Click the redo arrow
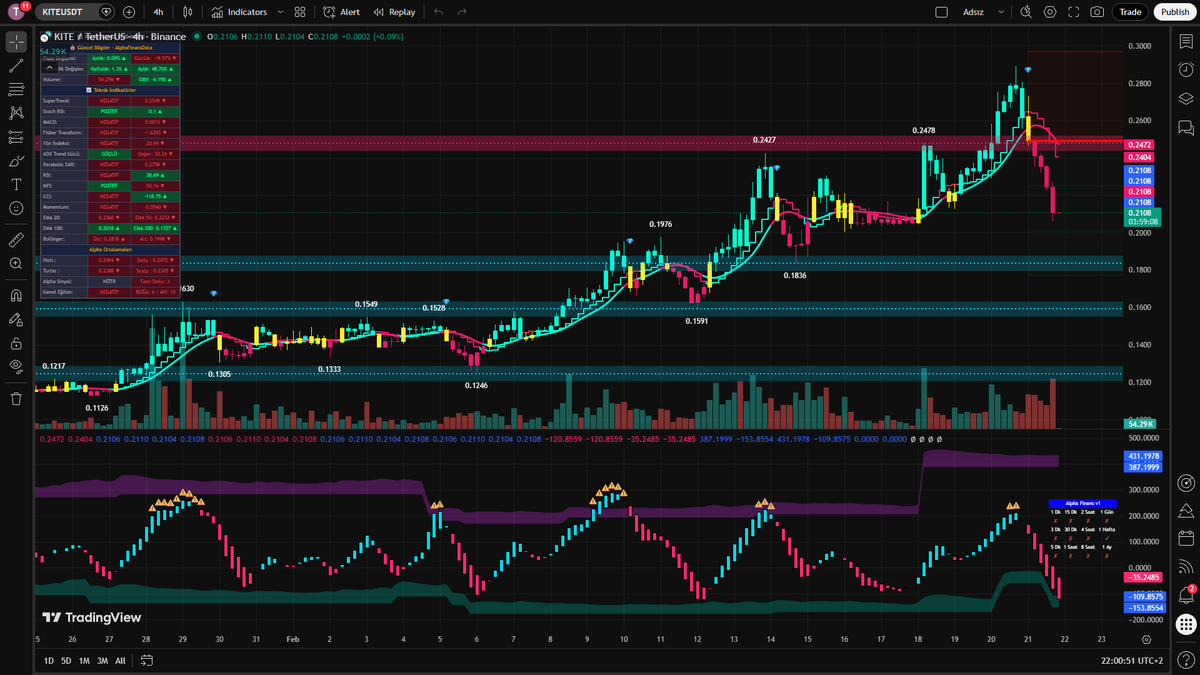1200x675 pixels. click(461, 12)
